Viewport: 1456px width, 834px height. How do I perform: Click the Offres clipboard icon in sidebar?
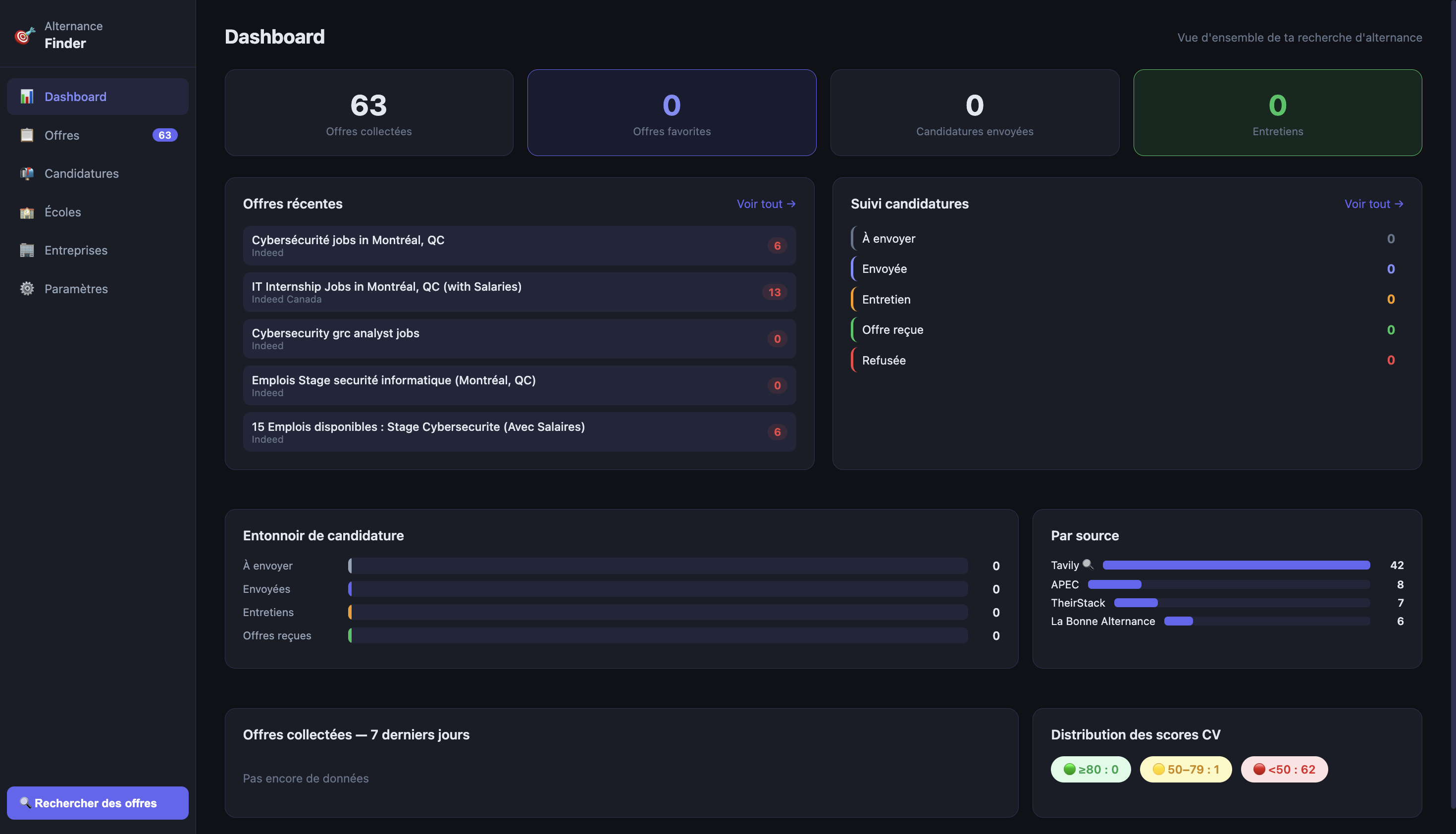coord(27,135)
